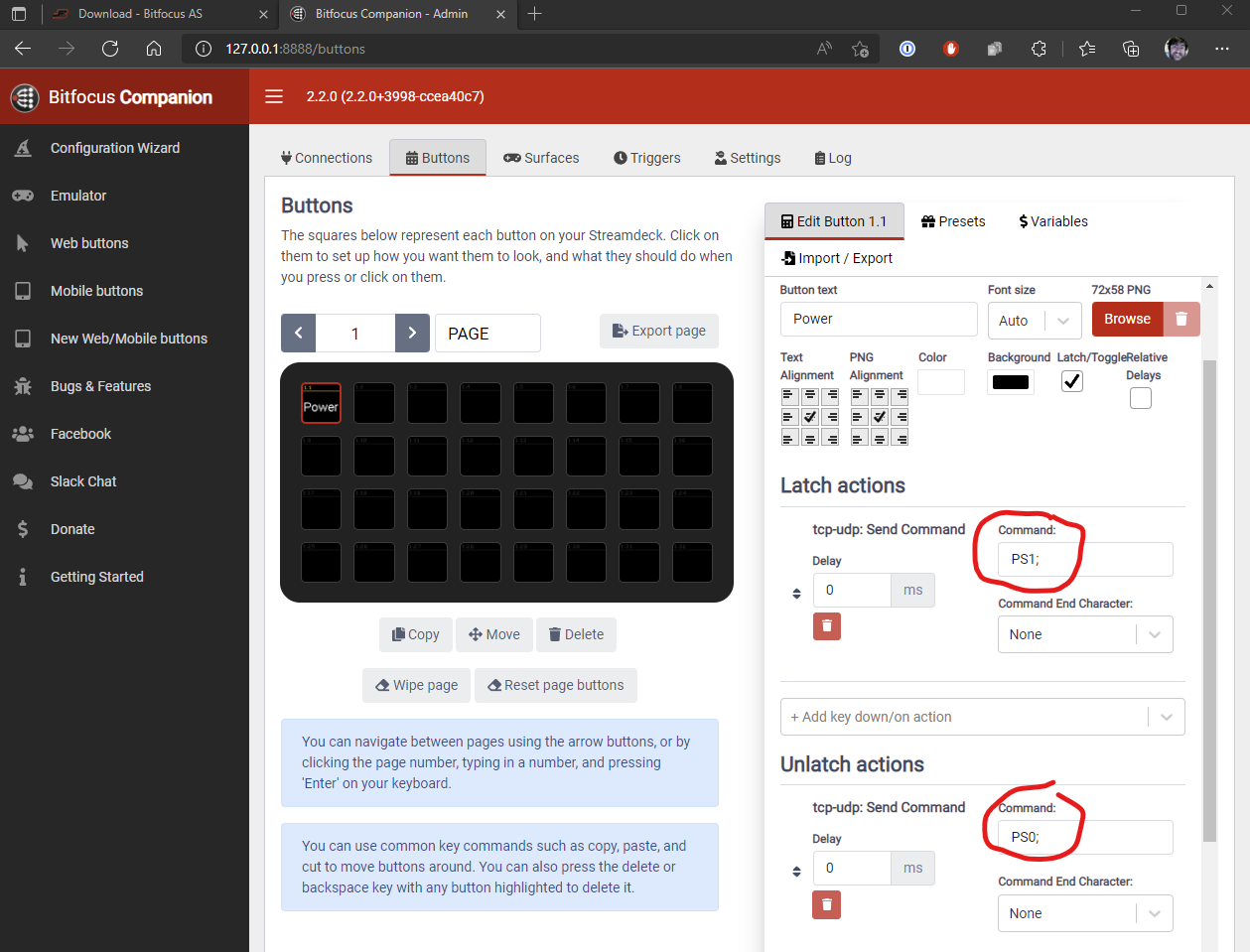This screenshot has height=952, width=1250.
Task: Click the Web buttons cursor icon
Action: click(x=23, y=243)
